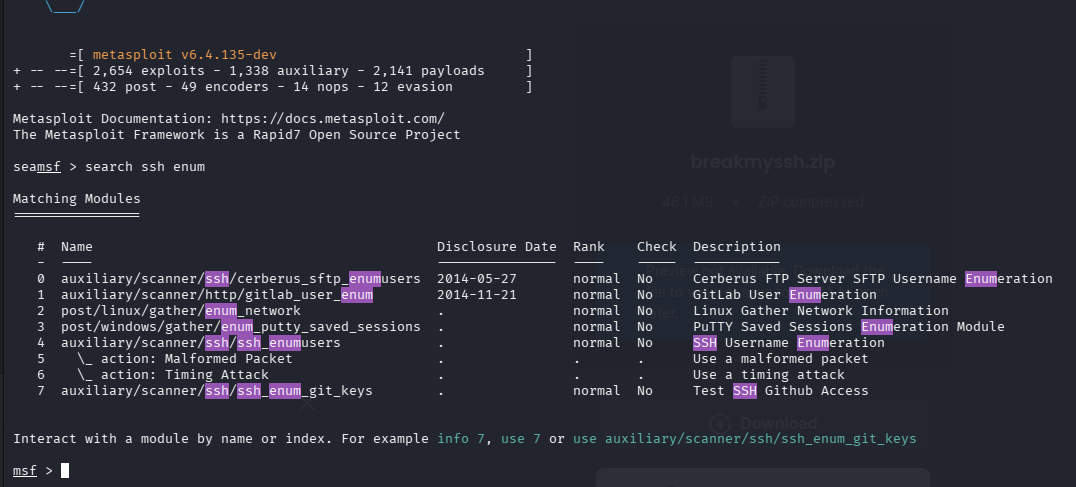
Task: Click the 'Disclosure Date' column header
Action: click(x=496, y=247)
